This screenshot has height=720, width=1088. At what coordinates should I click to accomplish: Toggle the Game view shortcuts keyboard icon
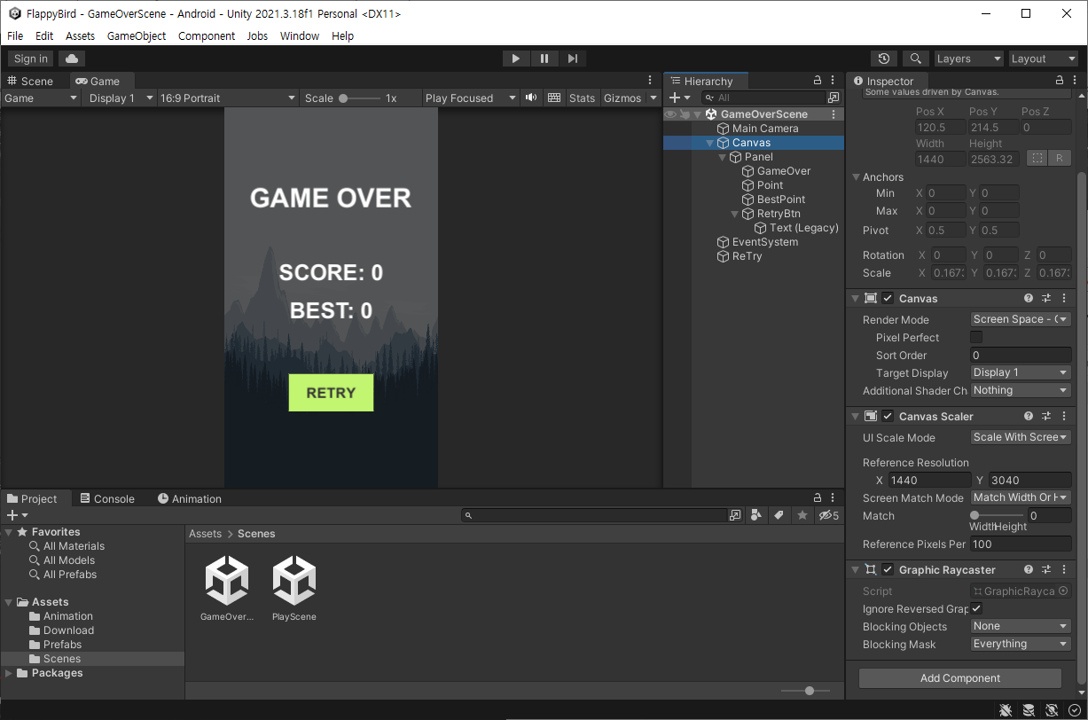tap(554, 98)
